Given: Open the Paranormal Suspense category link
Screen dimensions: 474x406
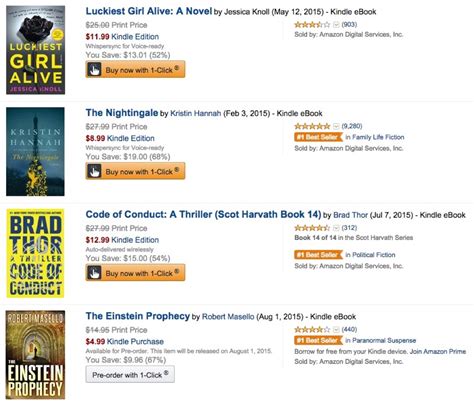Looking at the screenshot, I should pyautogui.click(x=384, y=340).
